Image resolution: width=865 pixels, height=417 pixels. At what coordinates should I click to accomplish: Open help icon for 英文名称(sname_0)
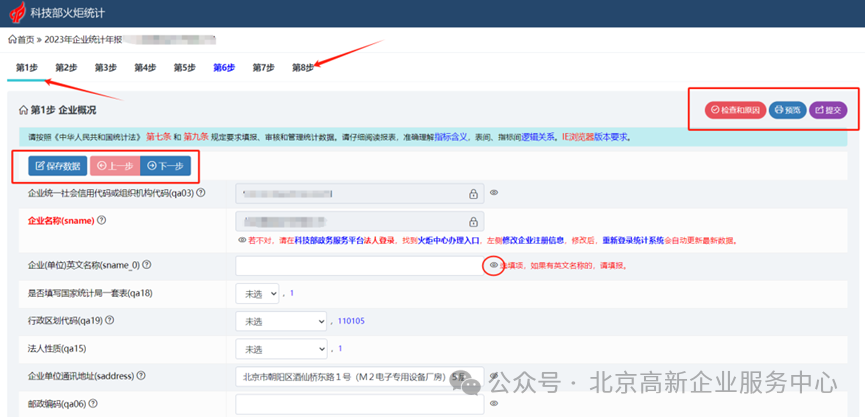(x=147, y=265)
